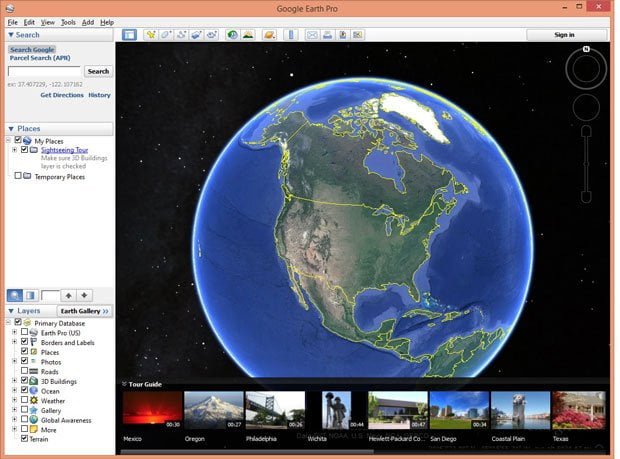Viewport: 620px width, 459px height.
Task: Hide the sidebar using toolbar button
Action: pos(129,35)
